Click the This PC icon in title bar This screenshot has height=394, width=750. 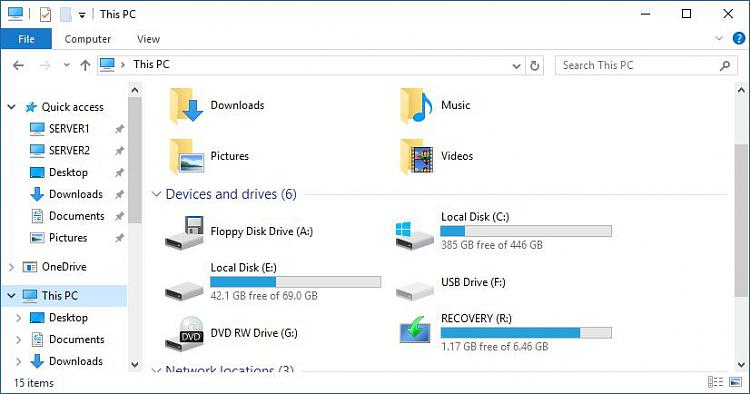[x=15, y=14]
